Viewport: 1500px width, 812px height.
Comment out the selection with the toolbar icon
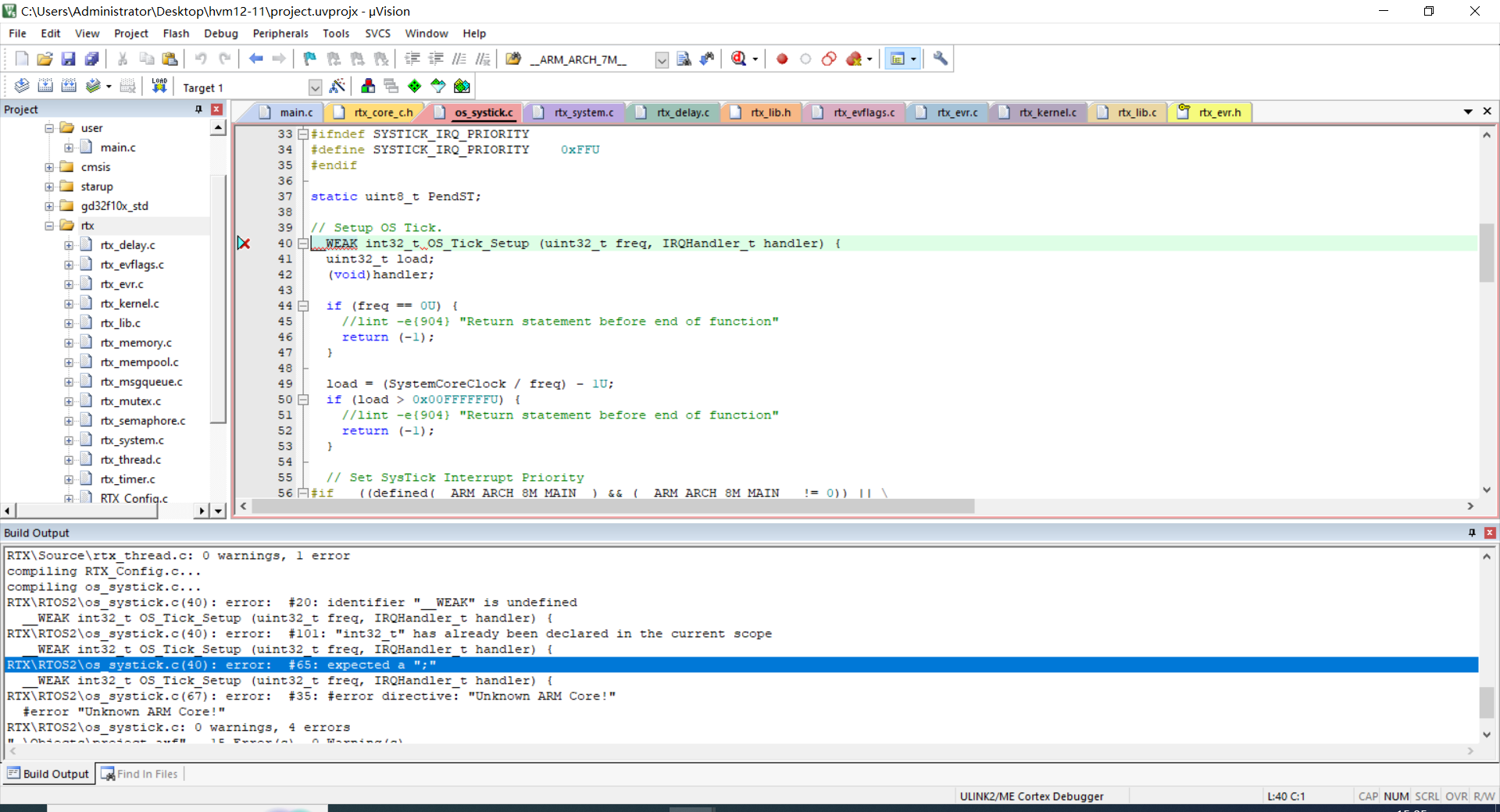[x=459, y=59]
